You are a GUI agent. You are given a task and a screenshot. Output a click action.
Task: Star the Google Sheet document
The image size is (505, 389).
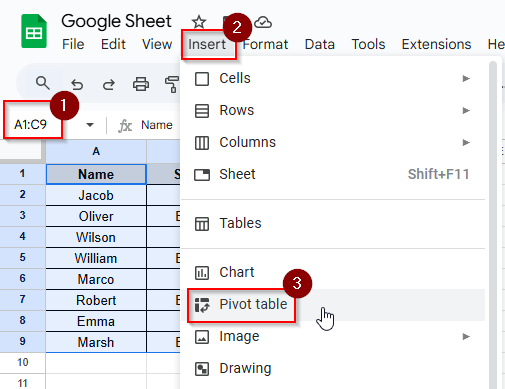[x=199, y=22]
